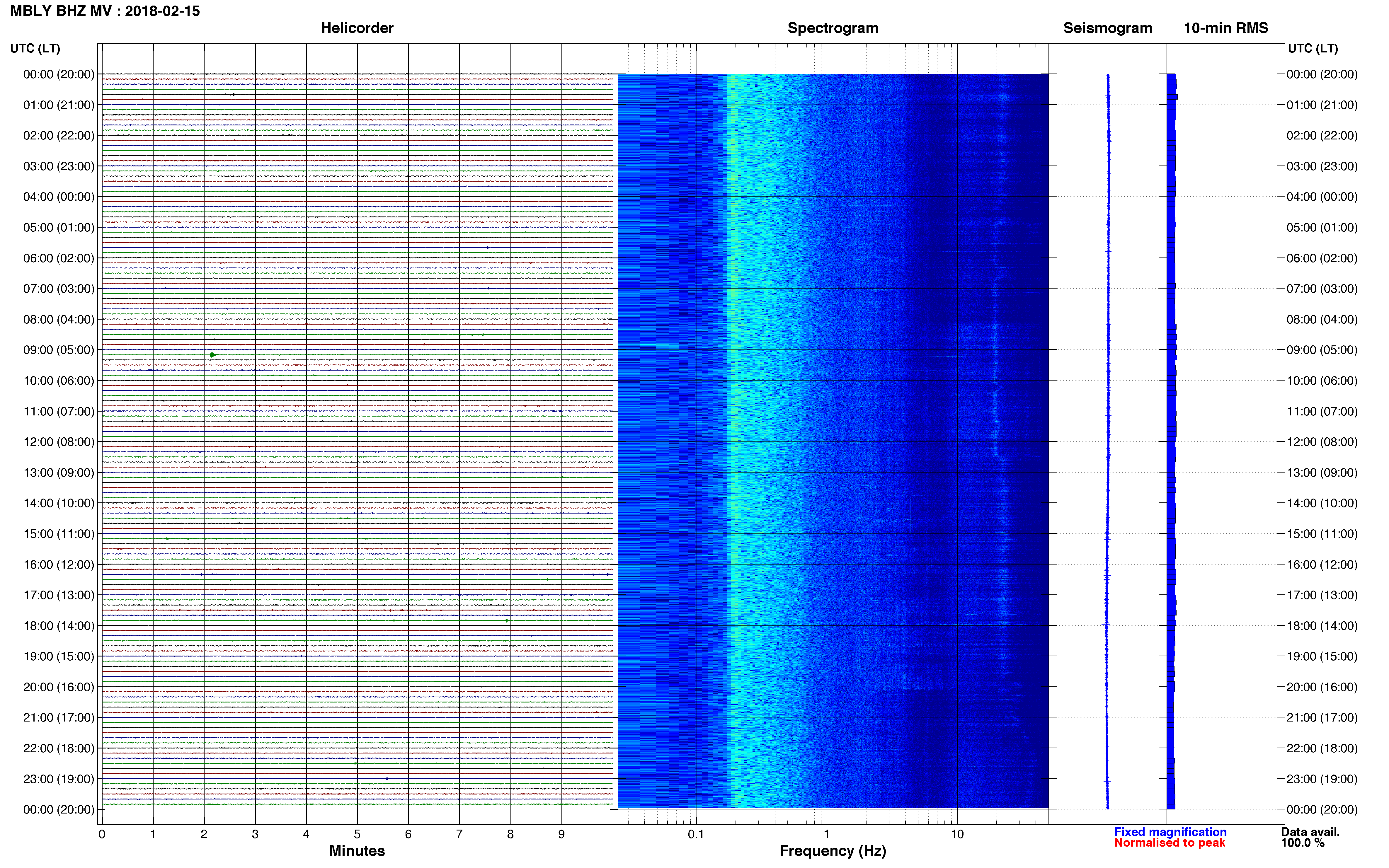Click the left '11:00 (07:00)' time label
This screenshot has height=868, width=1389.
[x=59, y=412]
